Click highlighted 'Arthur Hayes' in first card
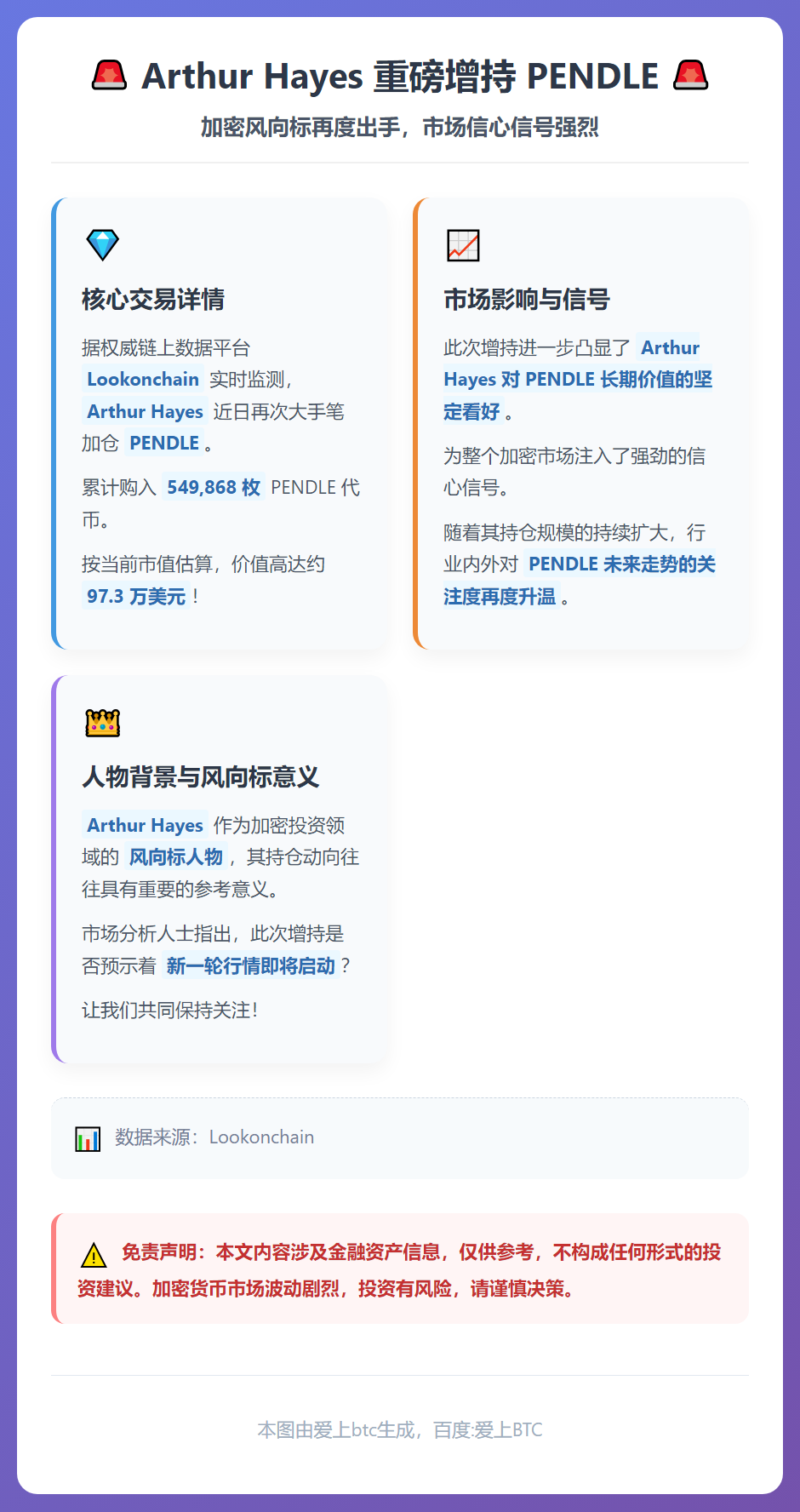Image resolution: width=800 pixels, height=1512 pixels. pyautogui.click(x=146, y=412)
